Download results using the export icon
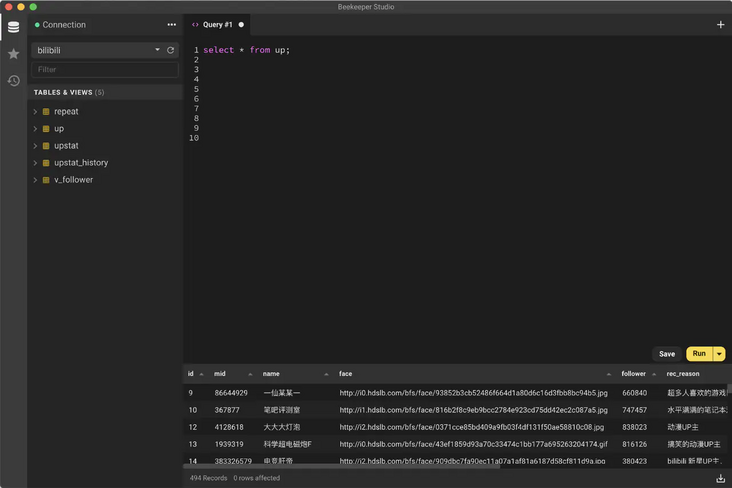Screen dimensions: 732x488 tap(720, 478)
